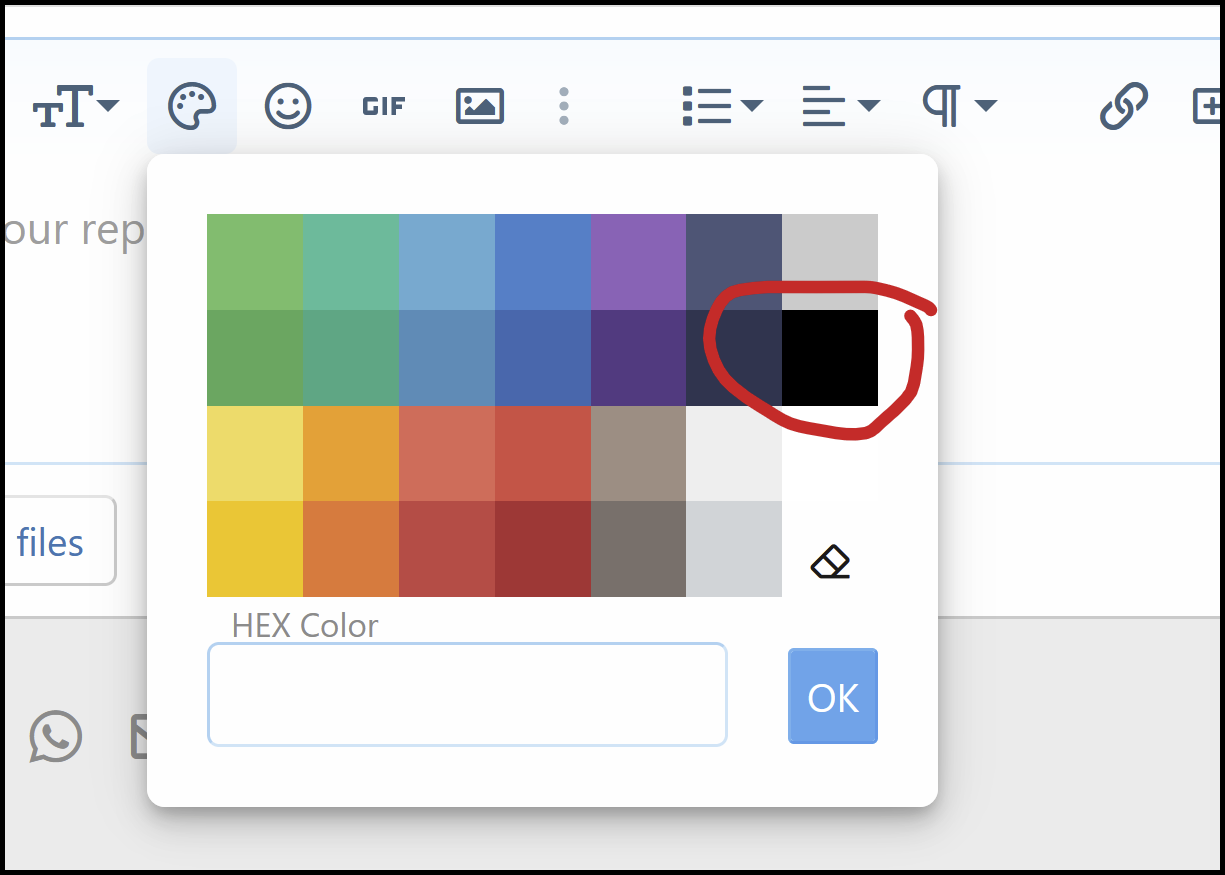The image size is (1225, 875).
Task: Select the black color swatch
Action: point(830,358)
